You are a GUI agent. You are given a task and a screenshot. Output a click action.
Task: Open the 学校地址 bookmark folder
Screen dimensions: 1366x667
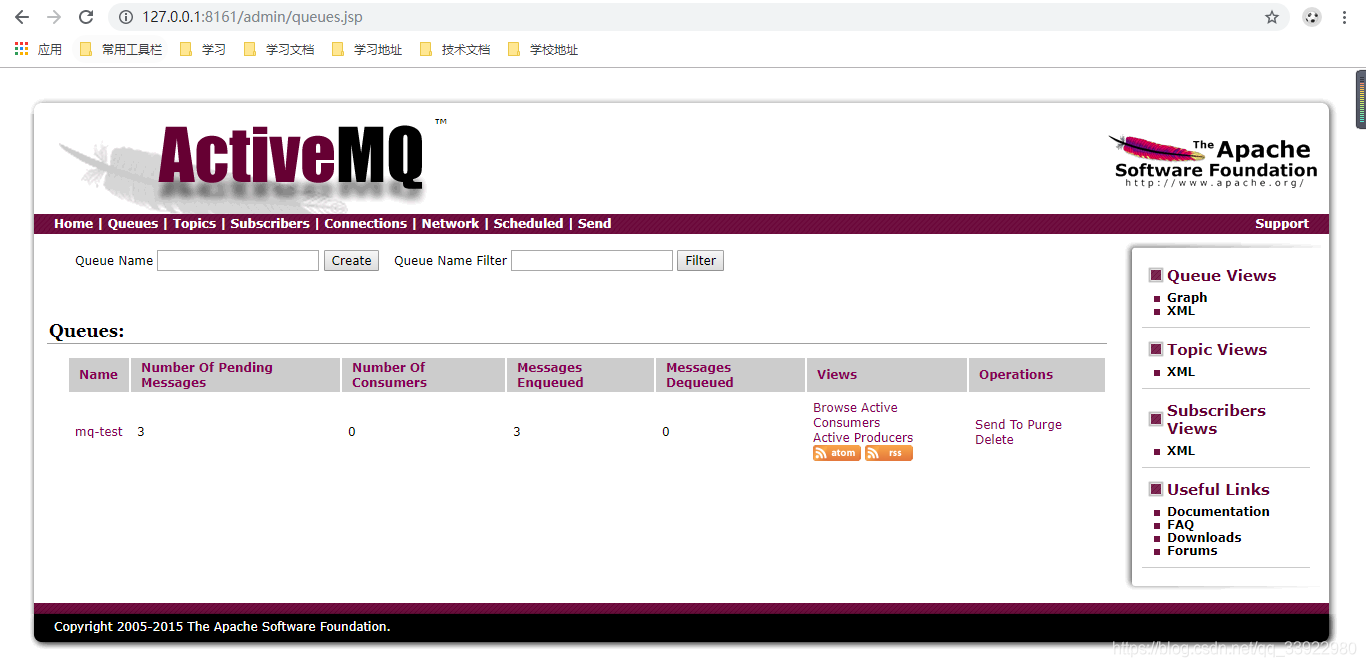(542, 49)
